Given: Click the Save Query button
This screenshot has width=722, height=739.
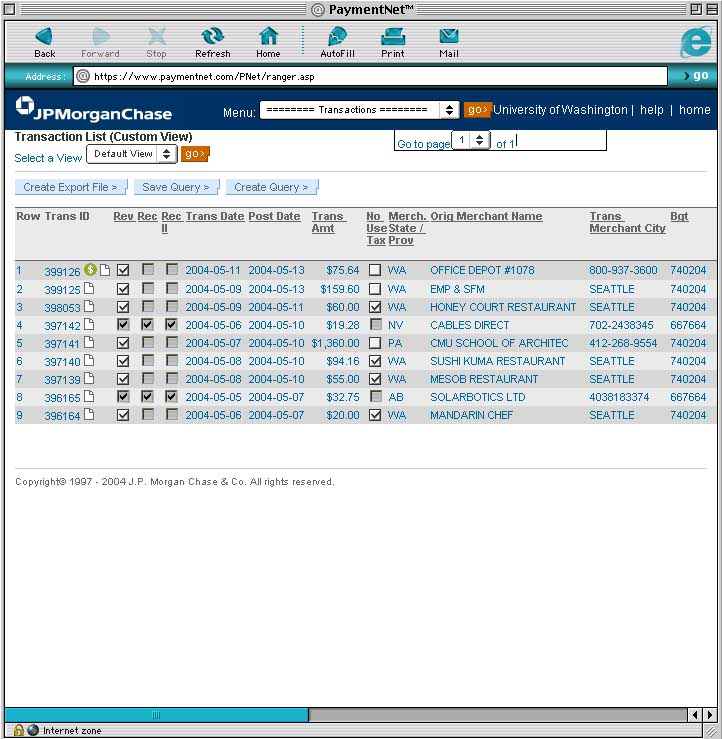Looking at the screenshot, I should tap(176, 187).
